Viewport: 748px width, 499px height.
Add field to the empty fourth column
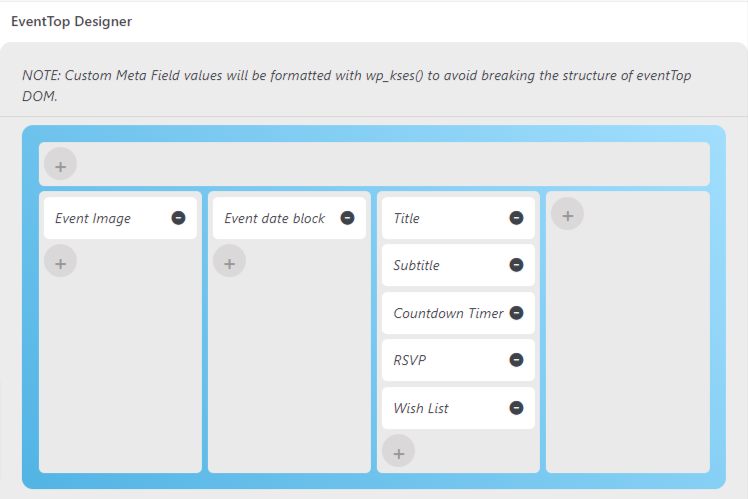(x=568, y=214)
